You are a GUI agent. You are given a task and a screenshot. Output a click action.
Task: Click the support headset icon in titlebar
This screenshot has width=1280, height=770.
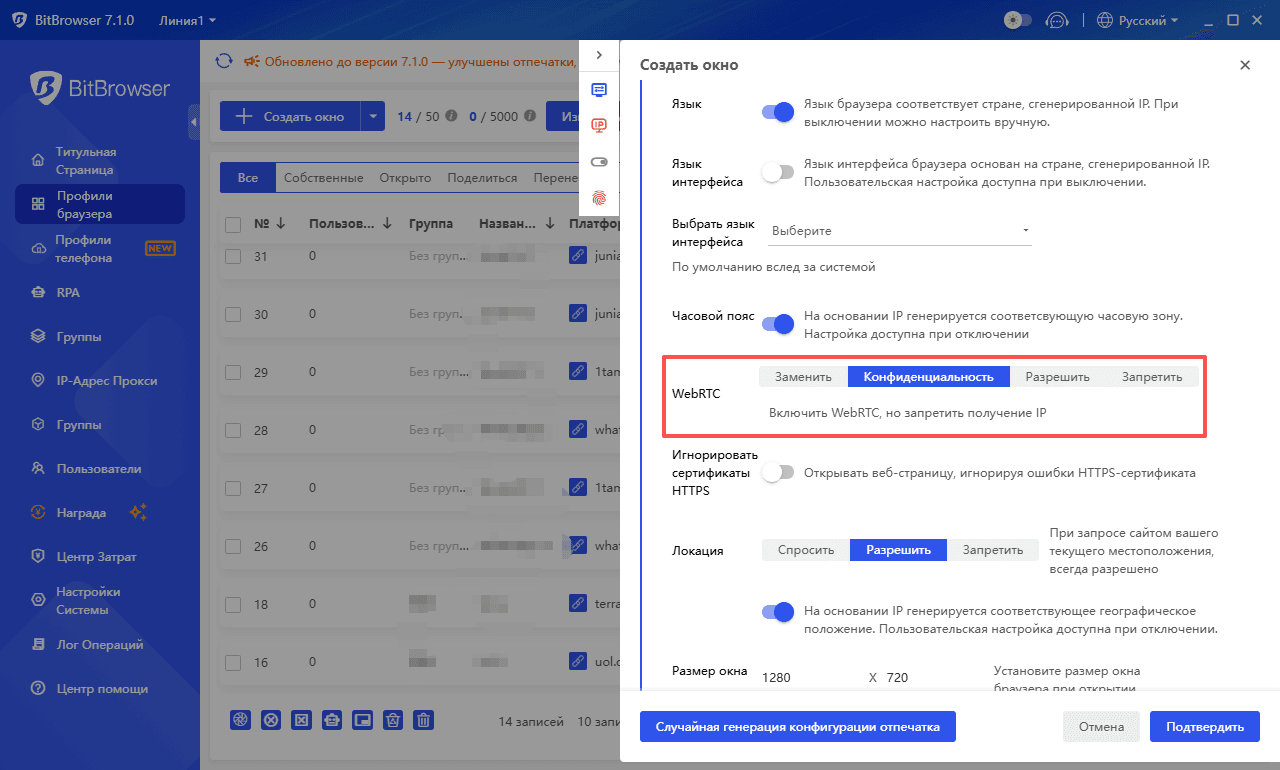pos(1057,19)
